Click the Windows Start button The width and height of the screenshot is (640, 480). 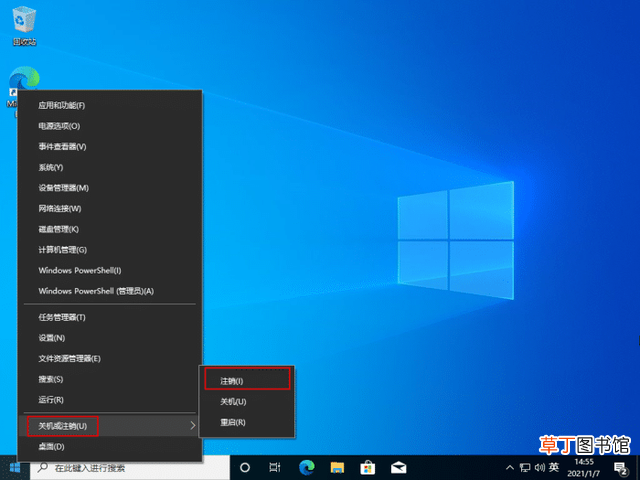[x=15, y=468]
